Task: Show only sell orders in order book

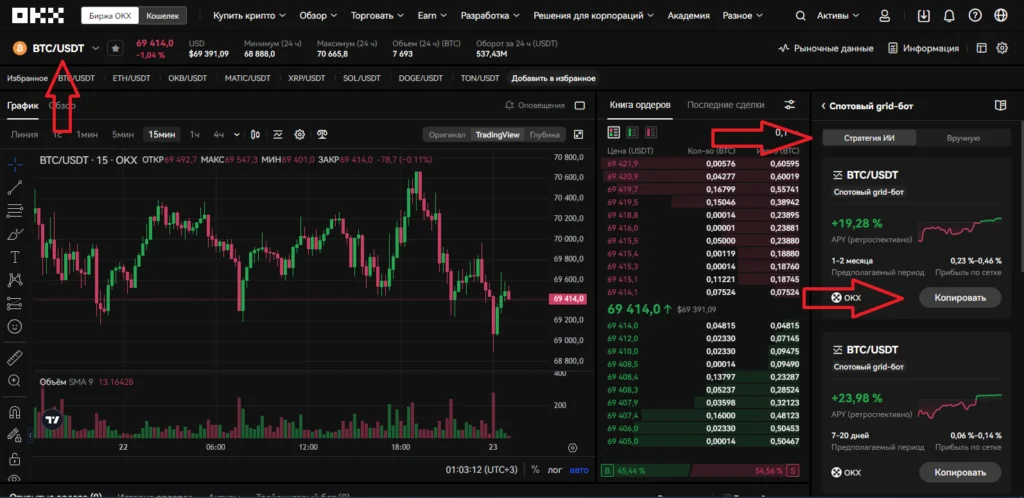Action: tap(650, 131)
